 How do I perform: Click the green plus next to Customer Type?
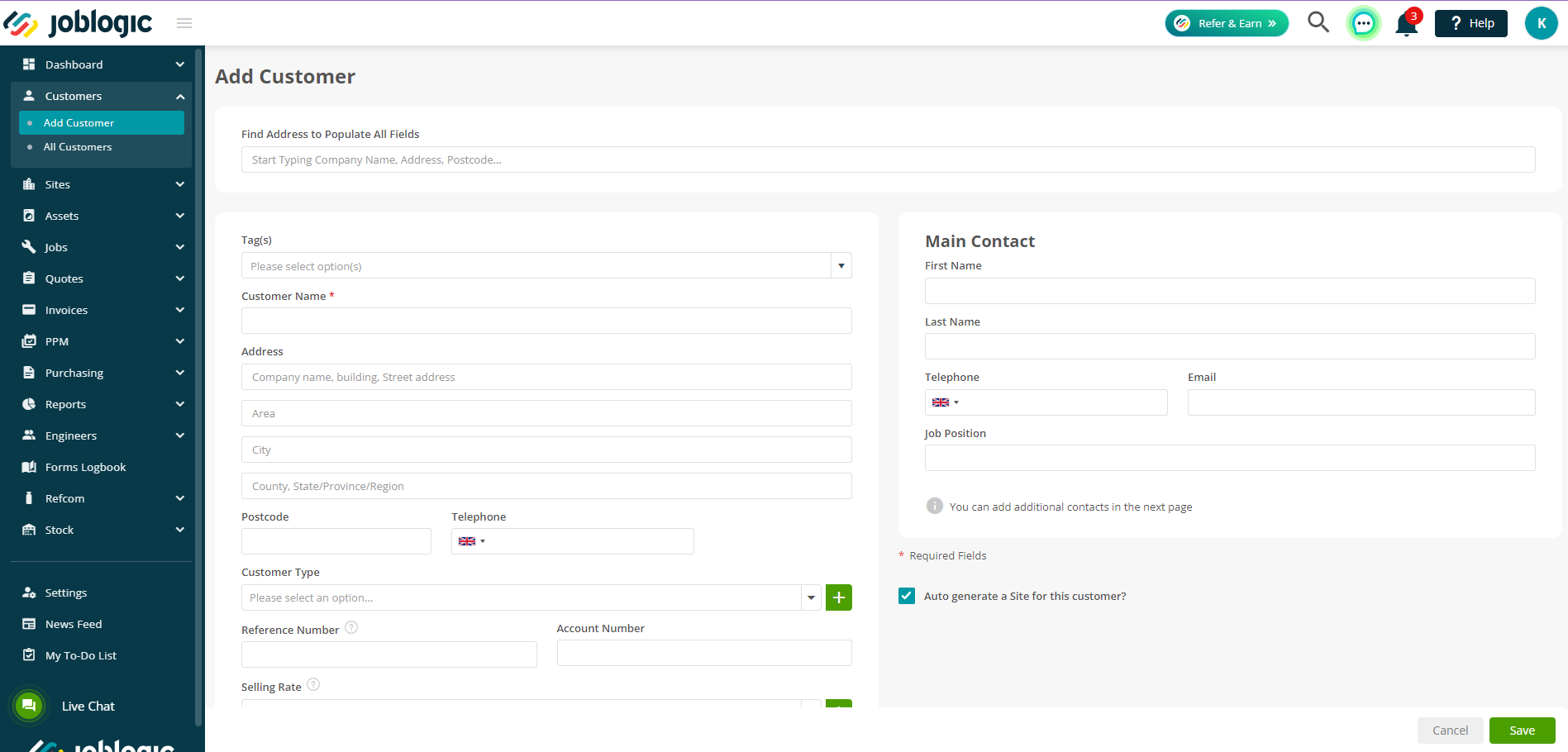pos(839,597)
